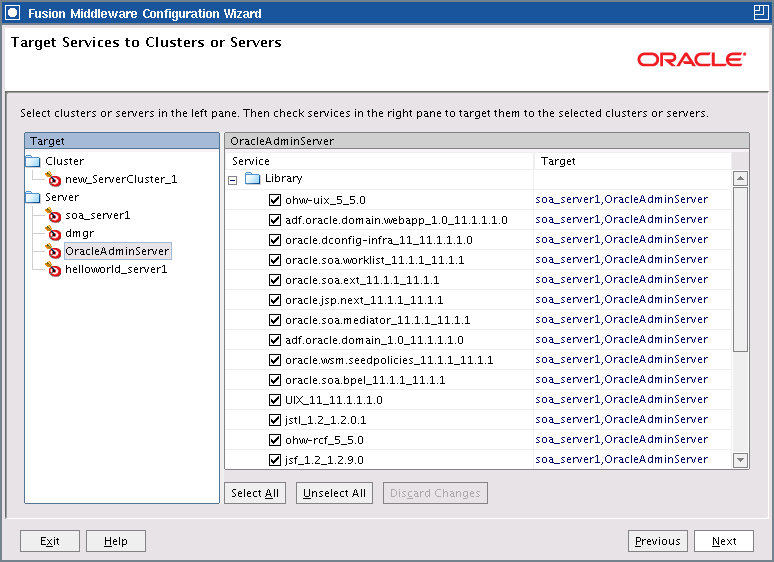774x562 pixels.
Task: Click the Discard Changes button
Action: (x=435, y=493)
